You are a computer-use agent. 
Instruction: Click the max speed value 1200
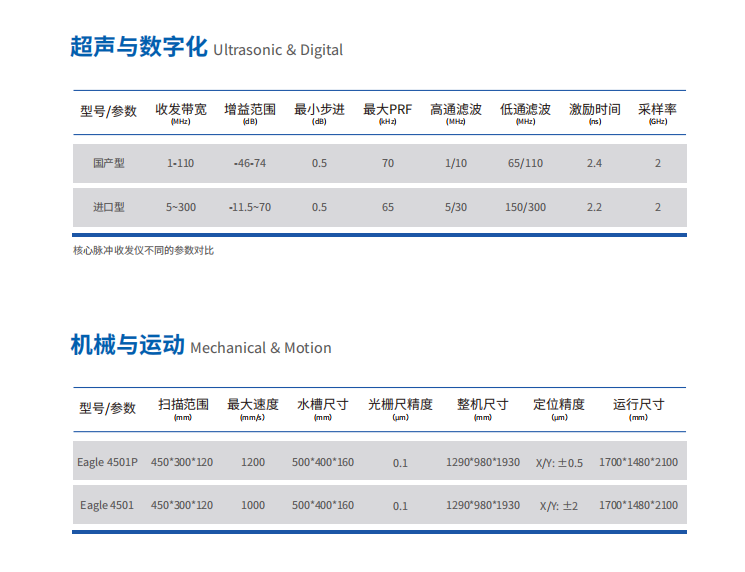coord(253,462)
